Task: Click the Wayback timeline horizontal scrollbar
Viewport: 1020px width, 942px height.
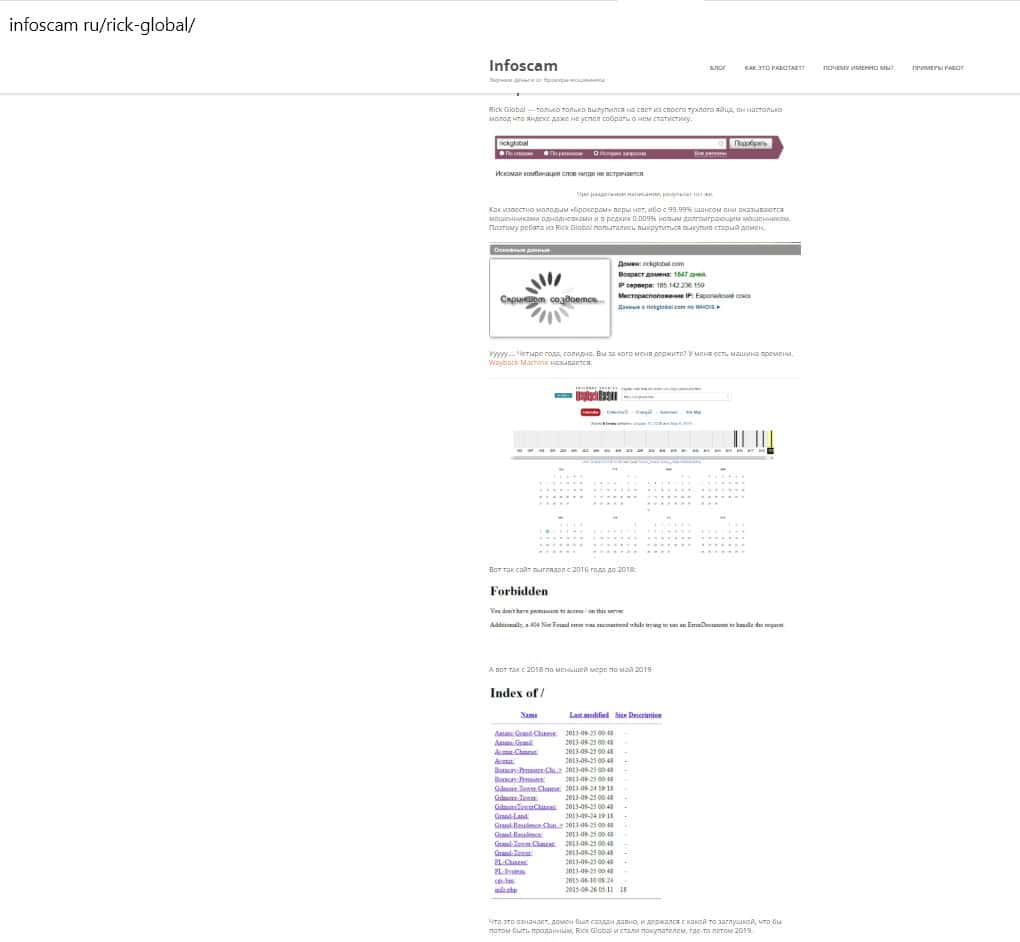Action: click(x=642, y=457)
